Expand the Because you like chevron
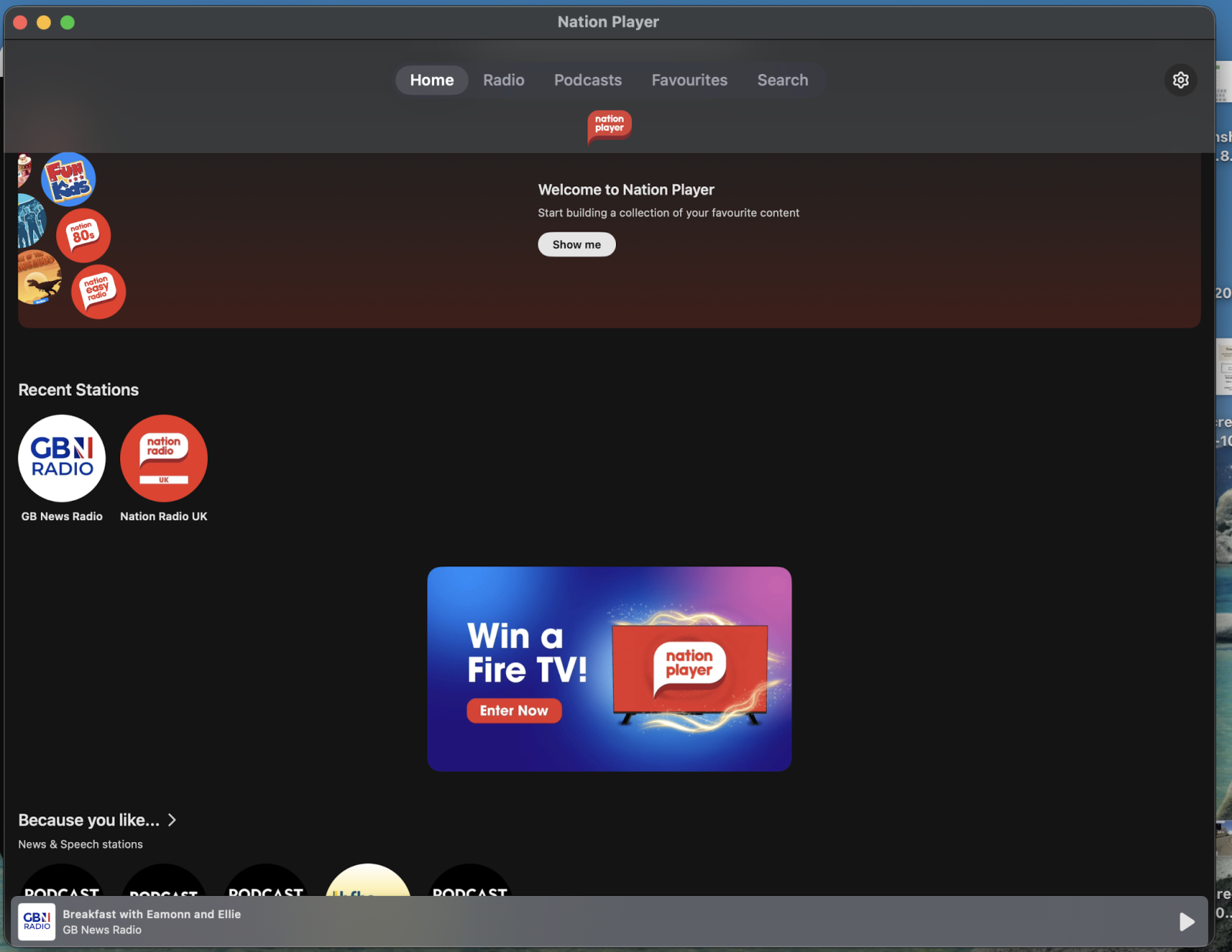1232x952 pixels. point(172,820)
